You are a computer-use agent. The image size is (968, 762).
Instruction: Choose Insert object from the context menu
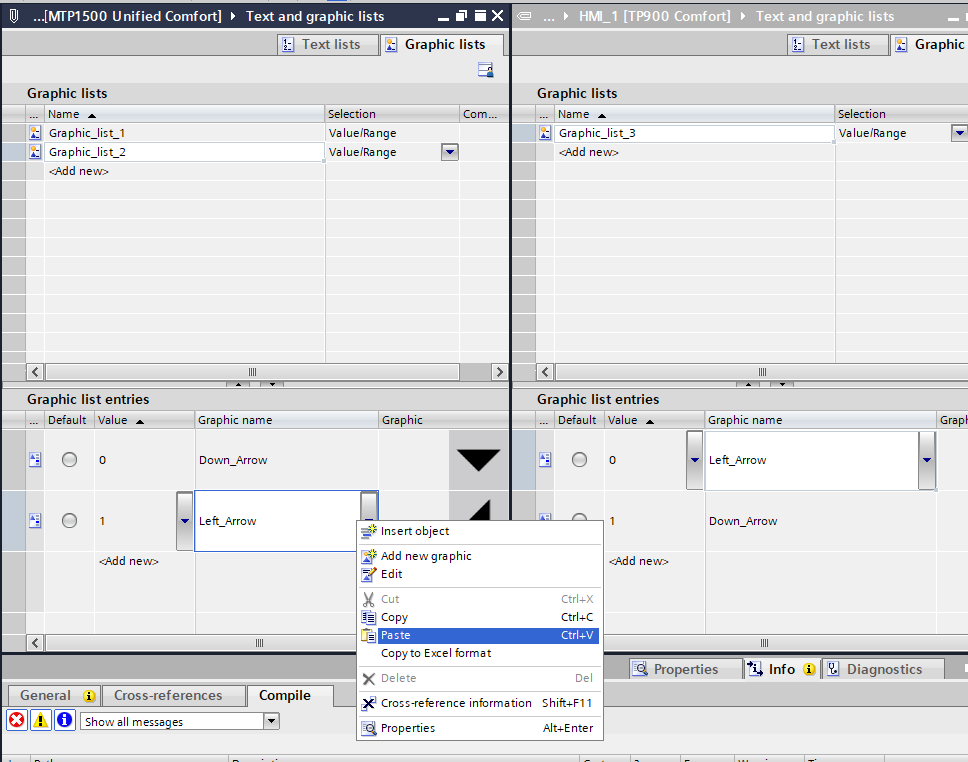[479, 531]
